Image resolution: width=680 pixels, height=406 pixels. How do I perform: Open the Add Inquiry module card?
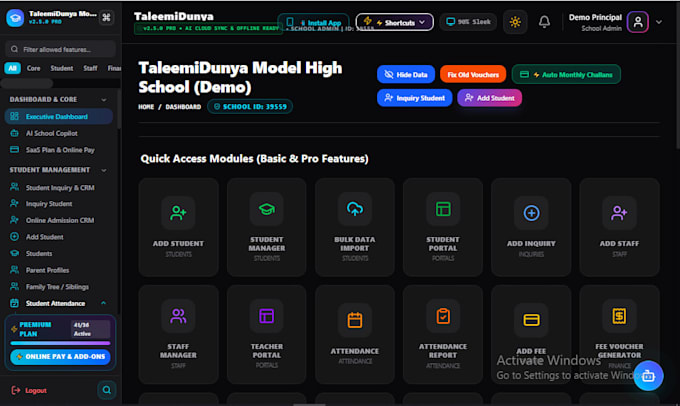(531, 227)
